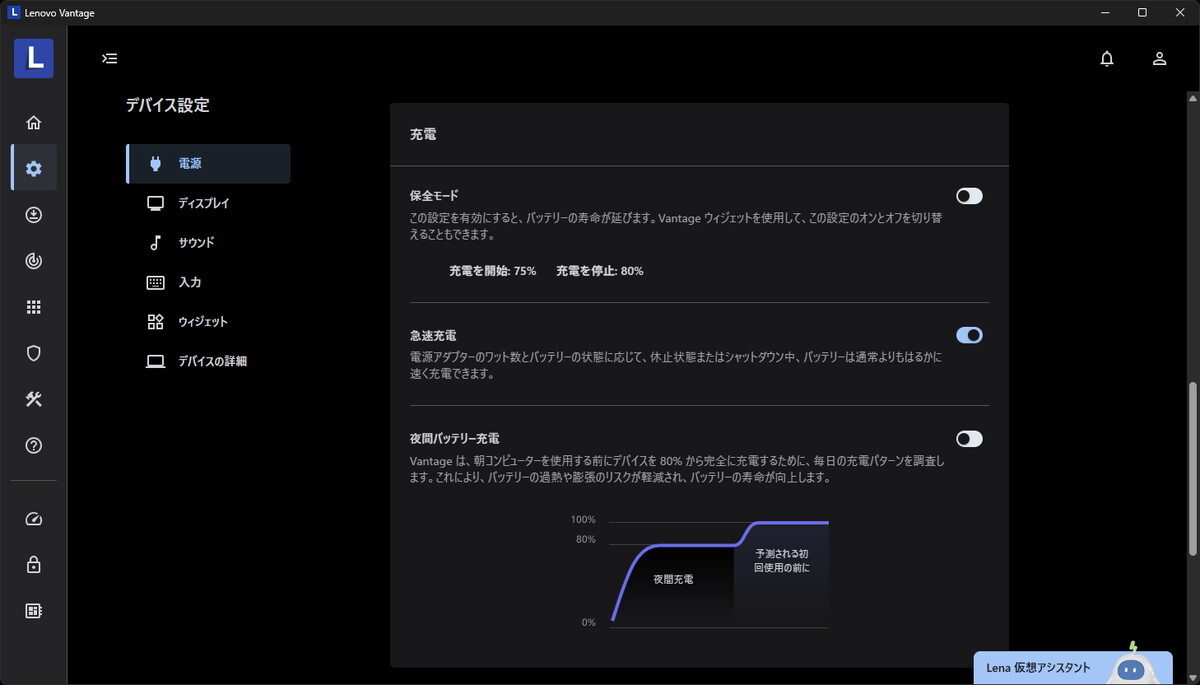Viewport: 1200px width, 685px height.
Task: Open the news card icon in the sidebar
Action: click(x=34, y=611)
